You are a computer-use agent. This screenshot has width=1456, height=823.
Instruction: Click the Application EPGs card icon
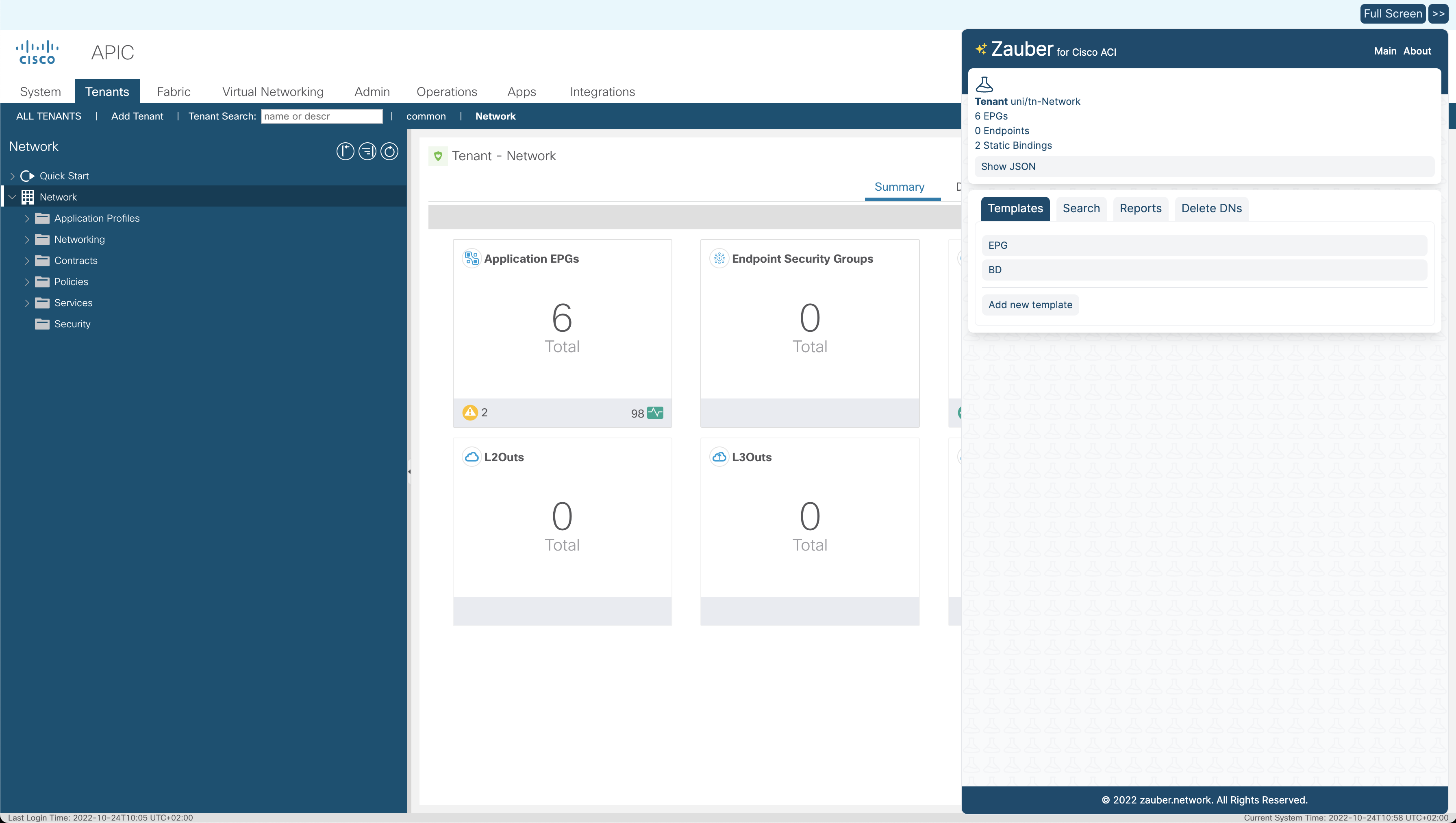pos(472,258)
